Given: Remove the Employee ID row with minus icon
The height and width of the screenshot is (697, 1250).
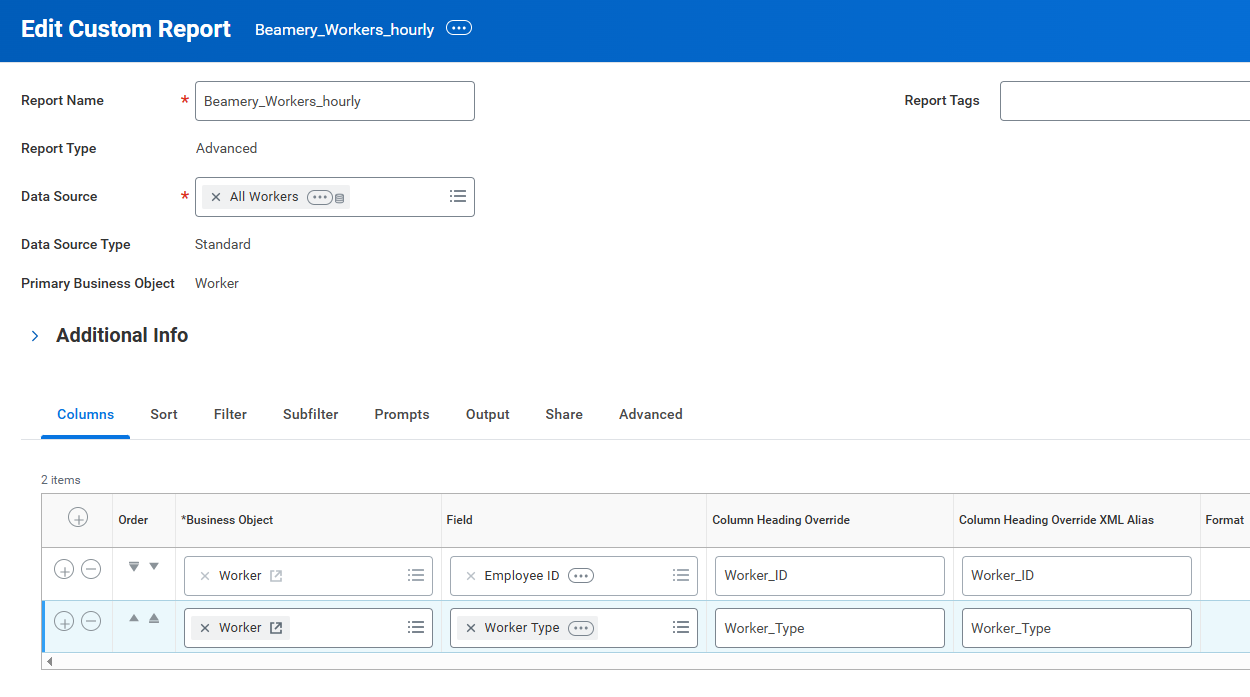Looking at the screenshot, I should tap(91, 570).
